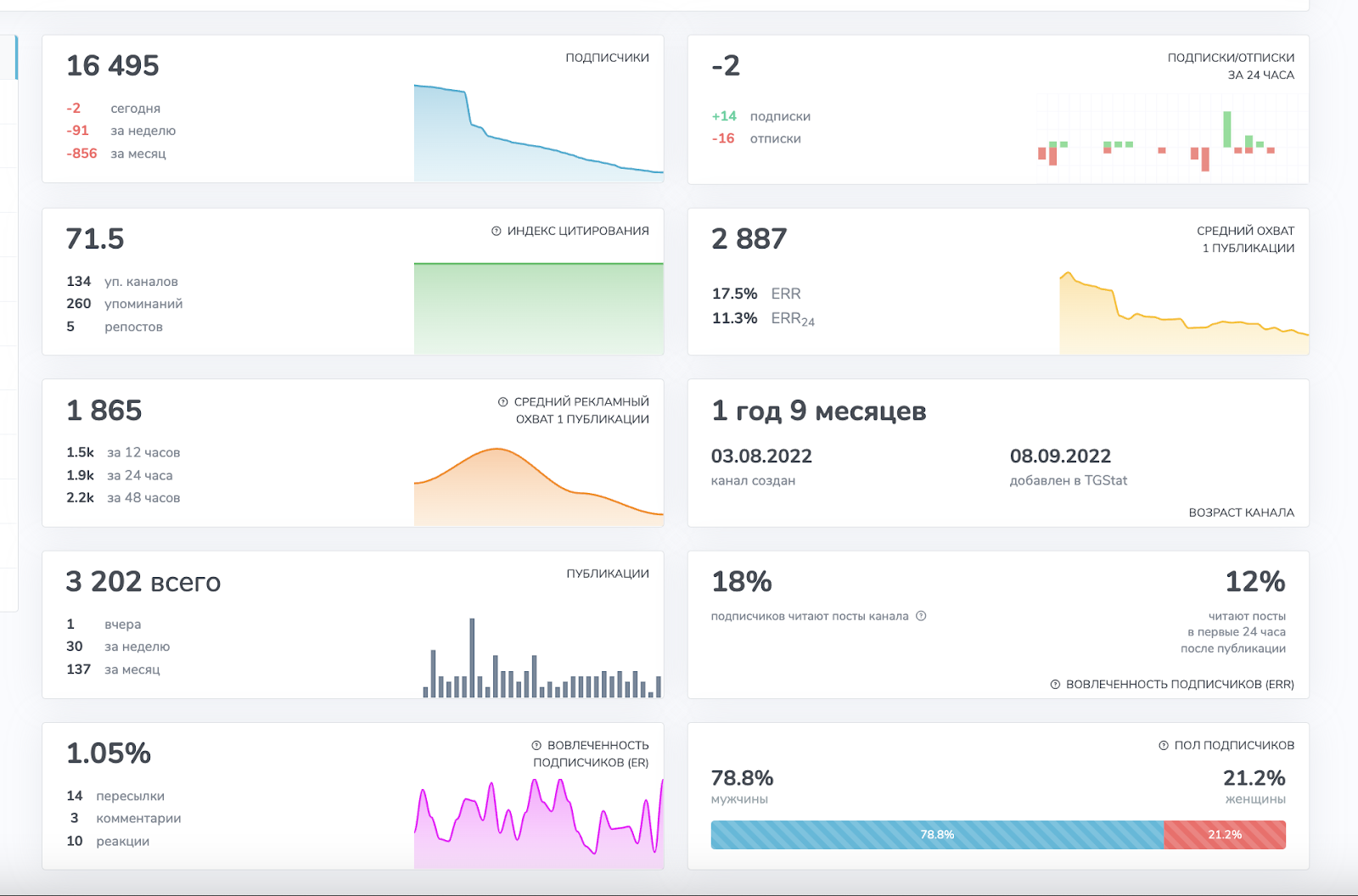This screenshot has height=896, width=1358.
Task: Select 'канал создан' caption
Action: [x=753, y=480]
